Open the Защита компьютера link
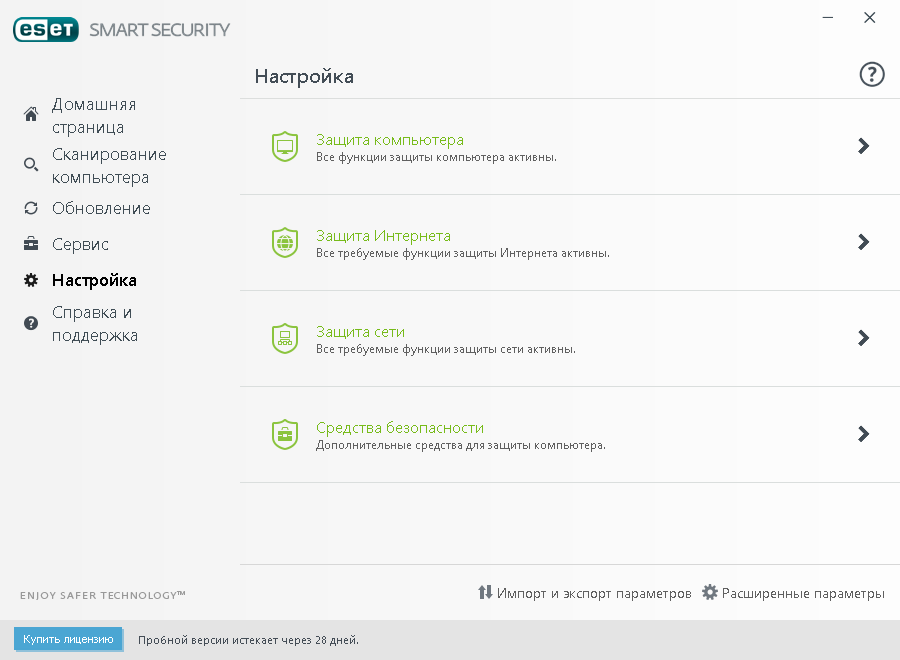 tap(390, 139)
